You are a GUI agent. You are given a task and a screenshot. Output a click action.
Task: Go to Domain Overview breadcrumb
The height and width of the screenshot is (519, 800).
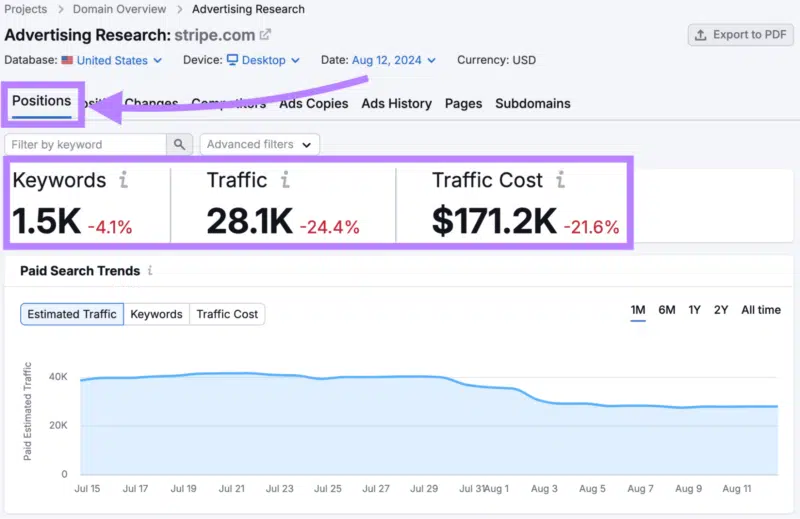click(x=119, y=9)
